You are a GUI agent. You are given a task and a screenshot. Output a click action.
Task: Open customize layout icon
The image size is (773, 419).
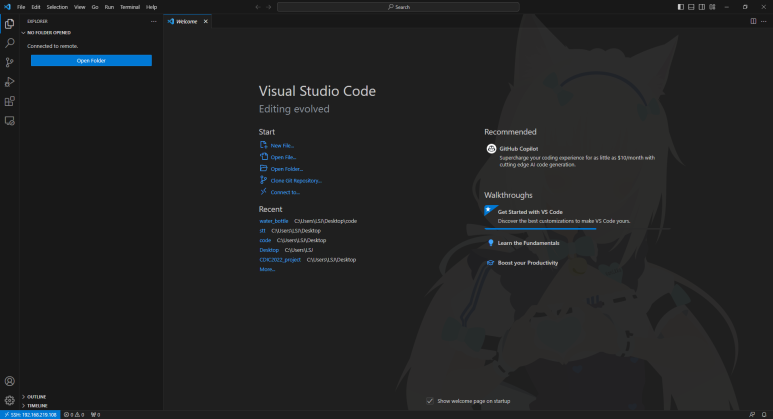point(712,7)
